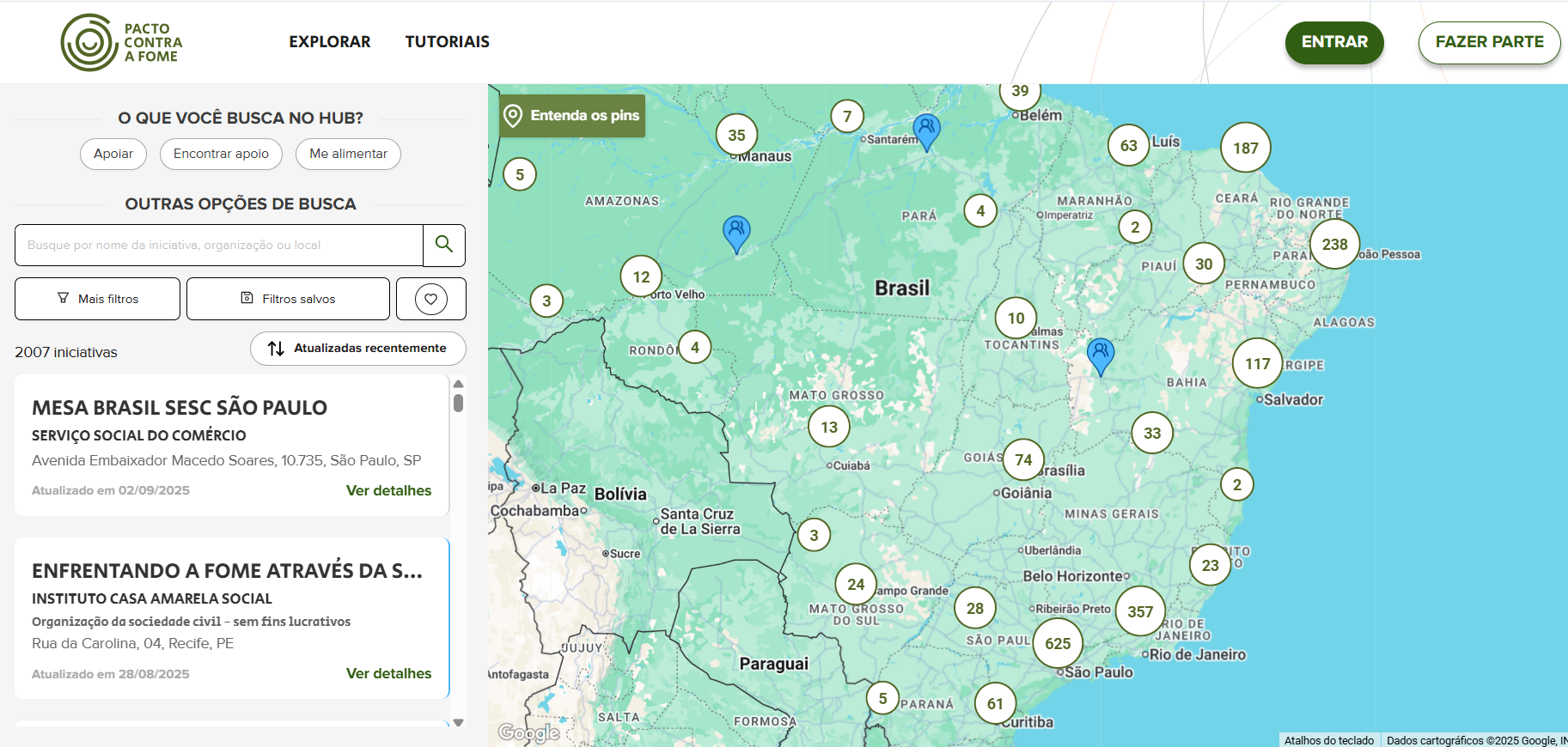
Task: Click the heart favorites icon button
Action: click(430, 299)
